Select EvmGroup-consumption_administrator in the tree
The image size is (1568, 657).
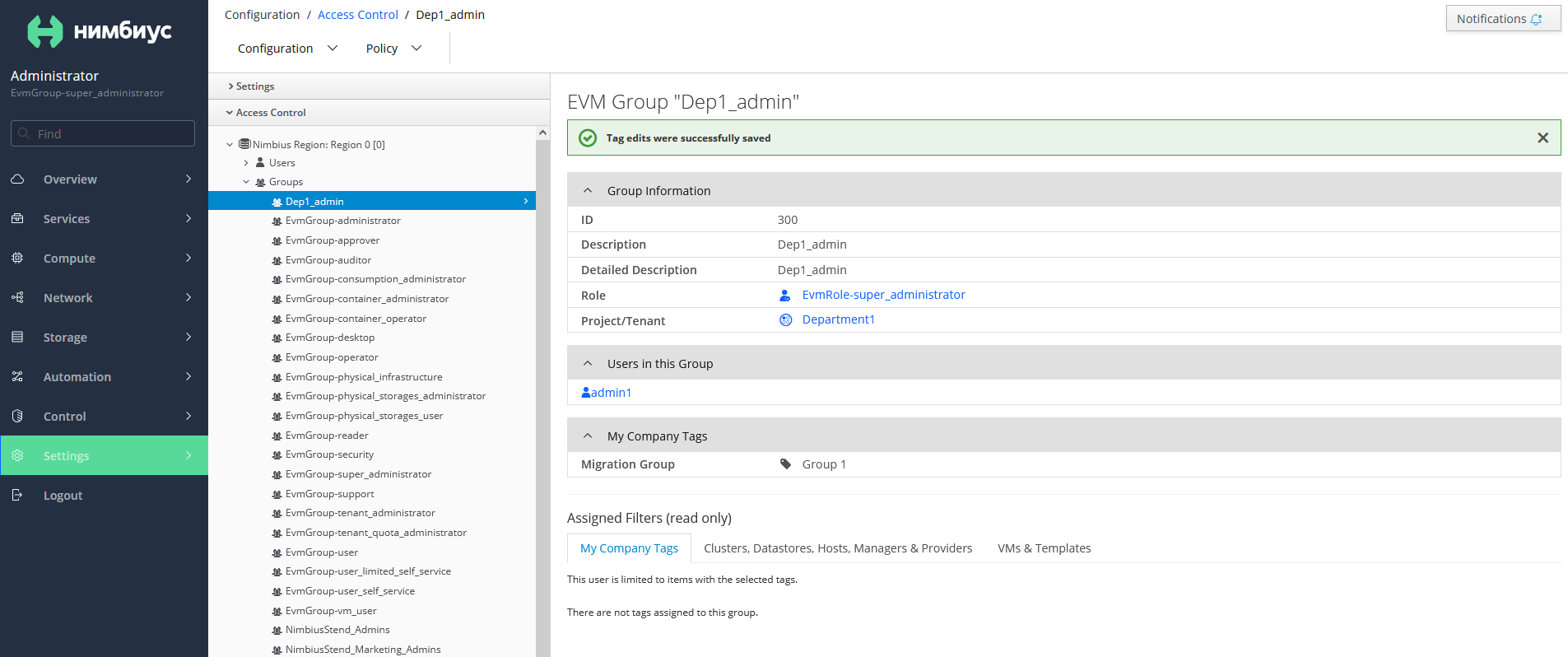tap(375, 279)
